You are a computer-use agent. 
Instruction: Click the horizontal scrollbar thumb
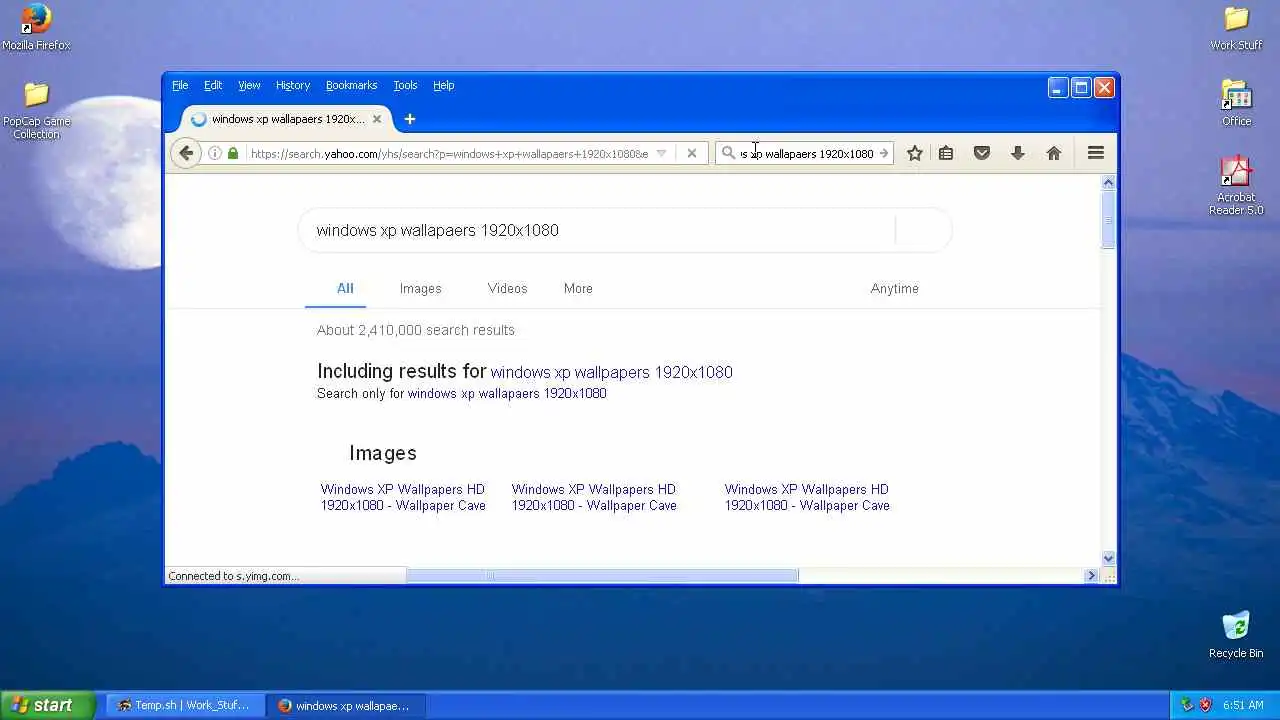click(602, 575)
